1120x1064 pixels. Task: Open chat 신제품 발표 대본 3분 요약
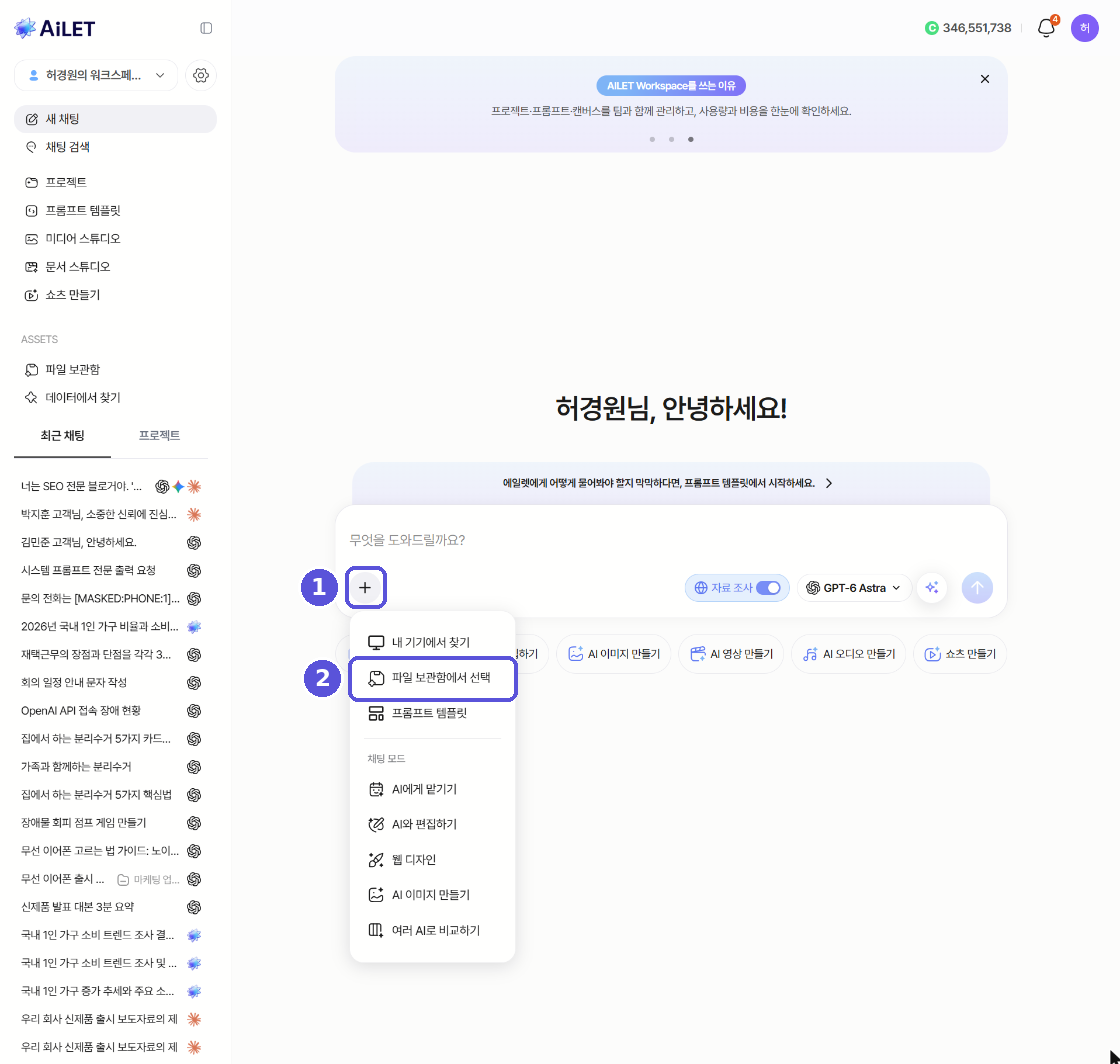point(111,907)
